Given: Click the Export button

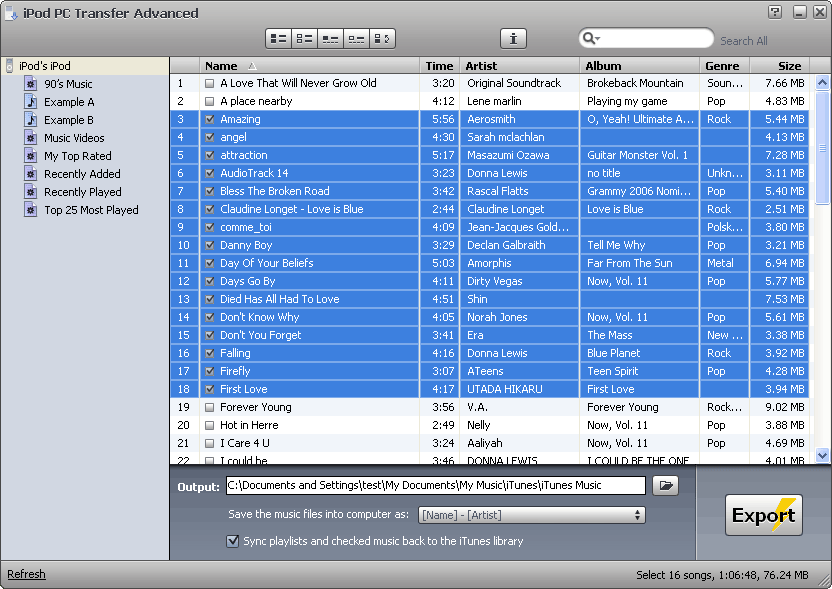Looking at the screenshot, I should click(x=763, y=515).
